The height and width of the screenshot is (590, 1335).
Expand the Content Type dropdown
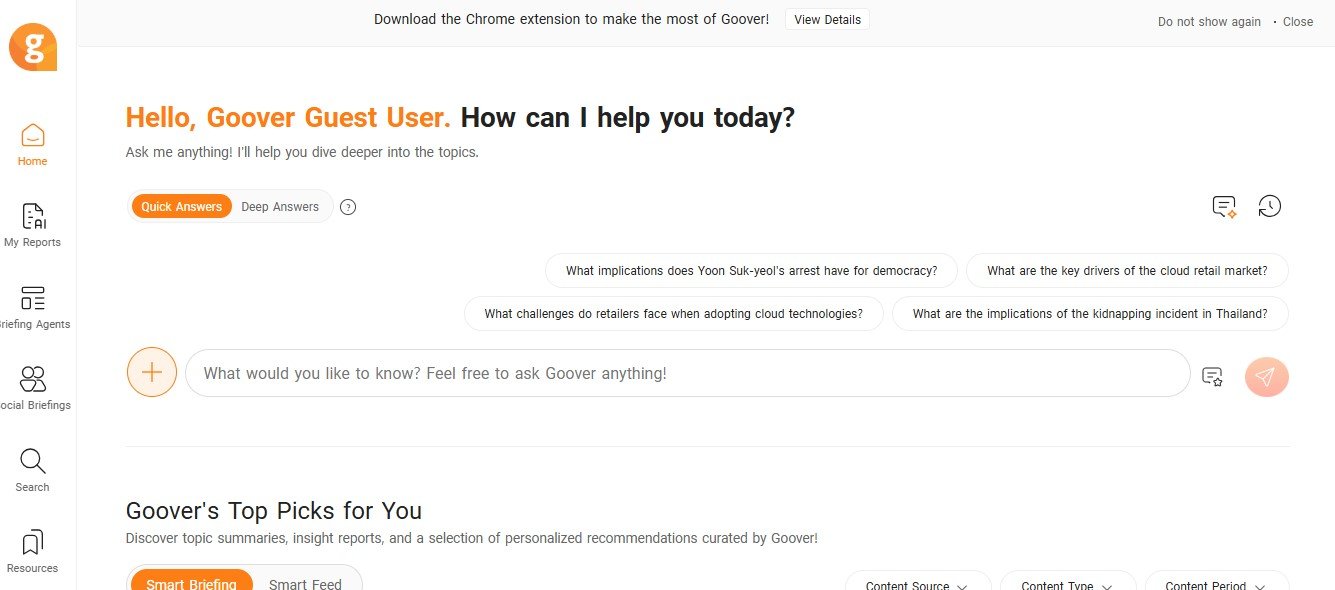click(1066, 585)
